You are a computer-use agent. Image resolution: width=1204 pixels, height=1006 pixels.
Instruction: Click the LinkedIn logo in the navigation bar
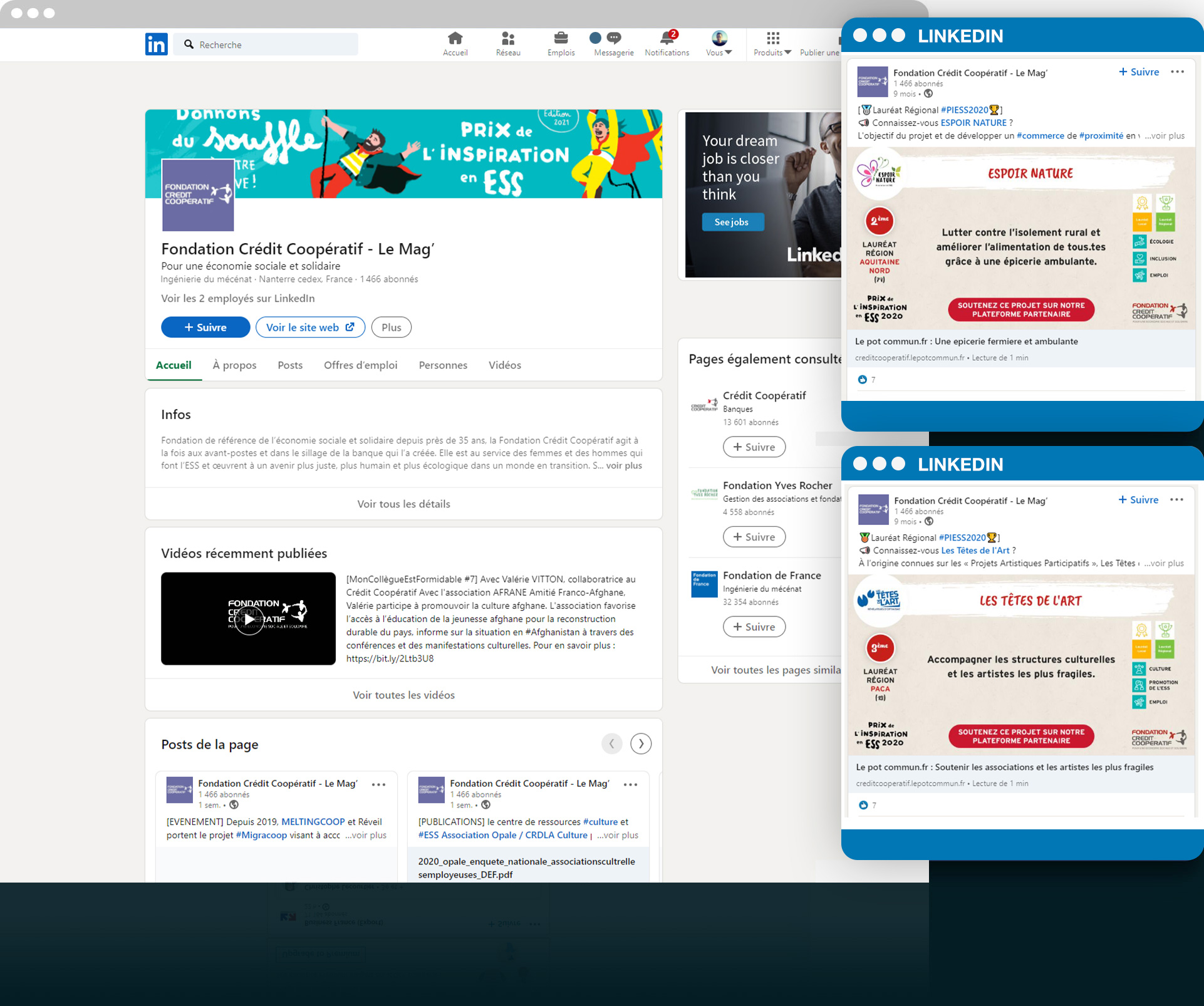(156, 44)
